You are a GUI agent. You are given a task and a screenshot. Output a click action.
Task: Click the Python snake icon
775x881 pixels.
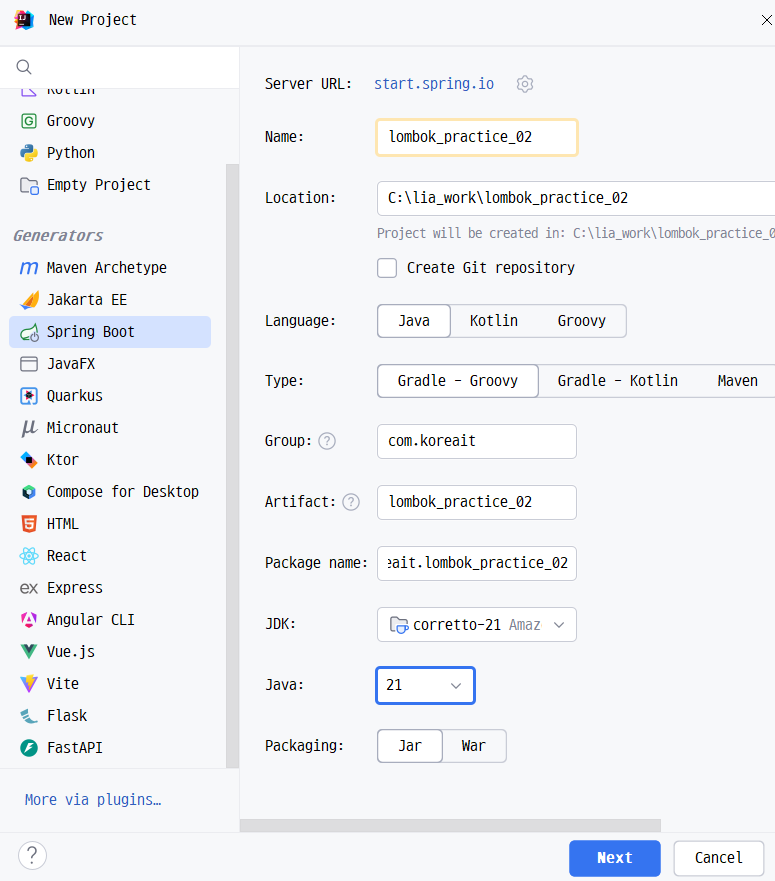click(x=29, y=153)
